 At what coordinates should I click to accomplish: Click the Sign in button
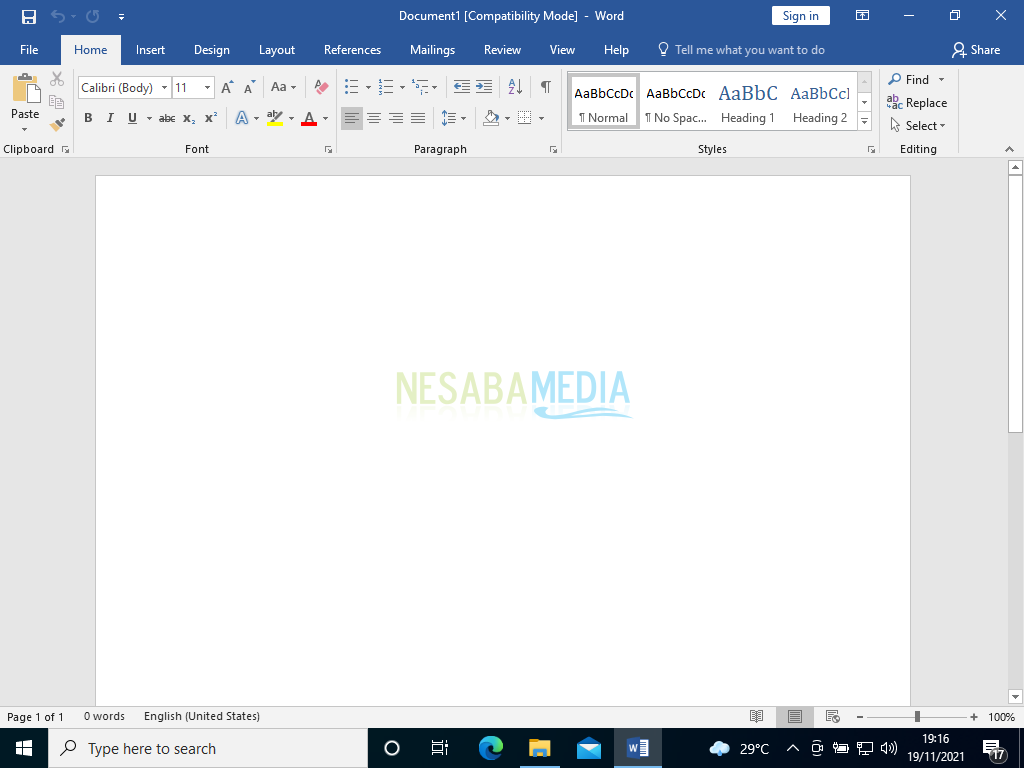click(x=801, y=16)
